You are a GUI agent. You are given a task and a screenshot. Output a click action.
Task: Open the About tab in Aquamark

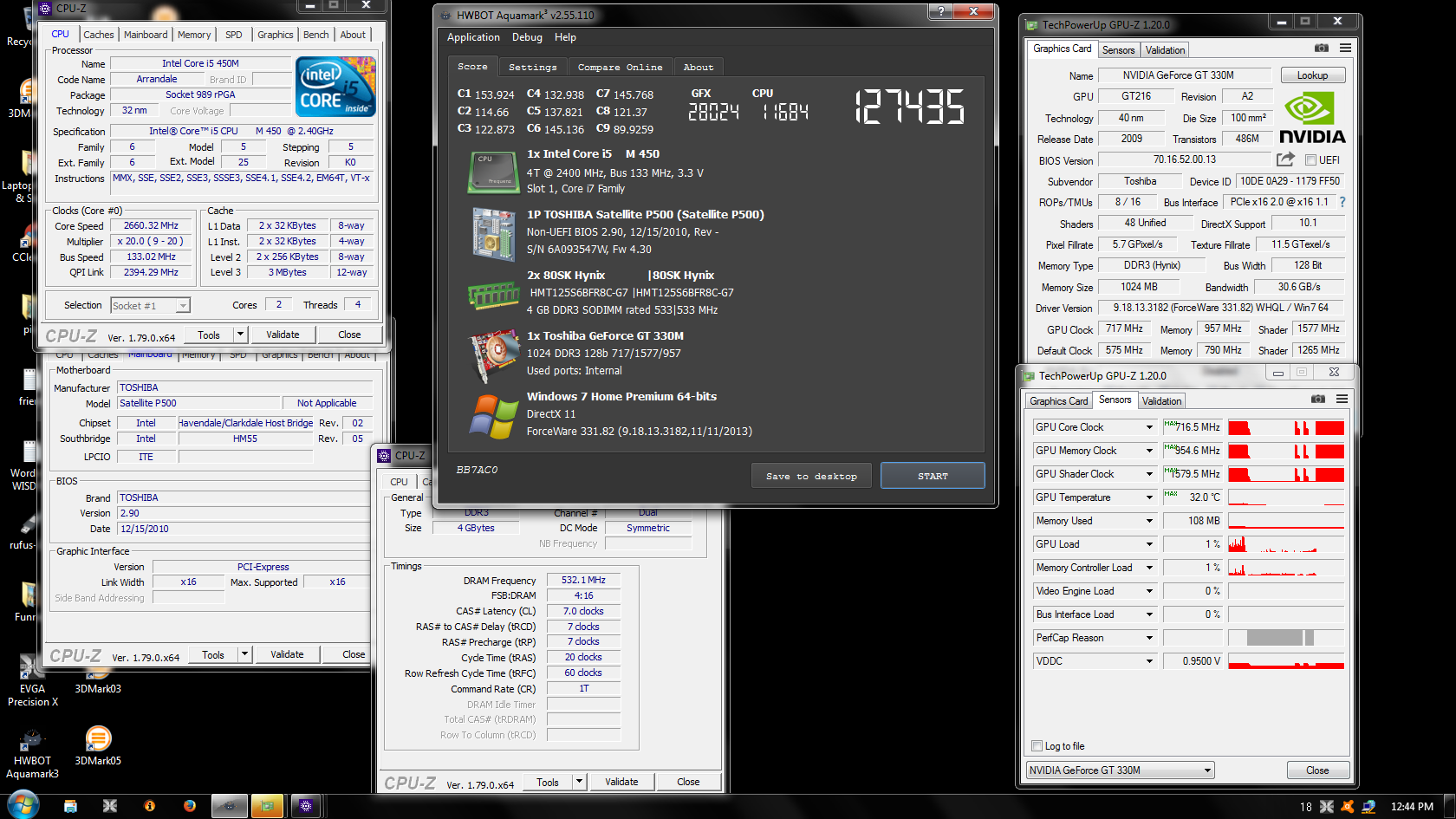[699, 67]
